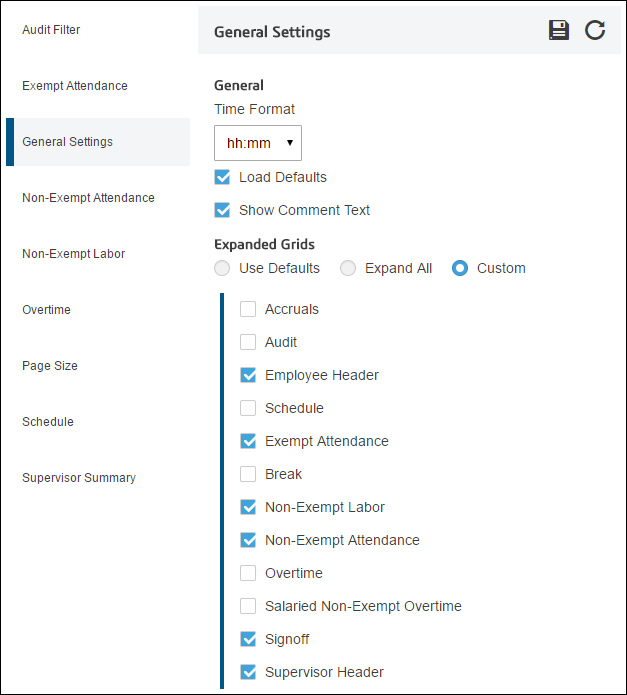The width and height of the screenshot is (627, 695).
Task: Check the Audit grid checkbox
Action: 248,342
